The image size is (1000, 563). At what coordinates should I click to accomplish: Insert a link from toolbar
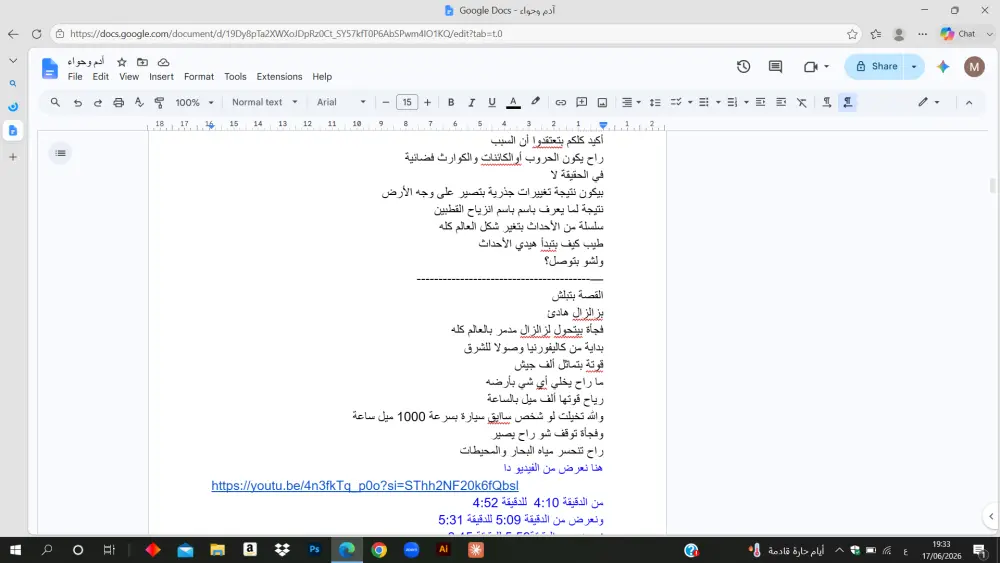[561, 102]
